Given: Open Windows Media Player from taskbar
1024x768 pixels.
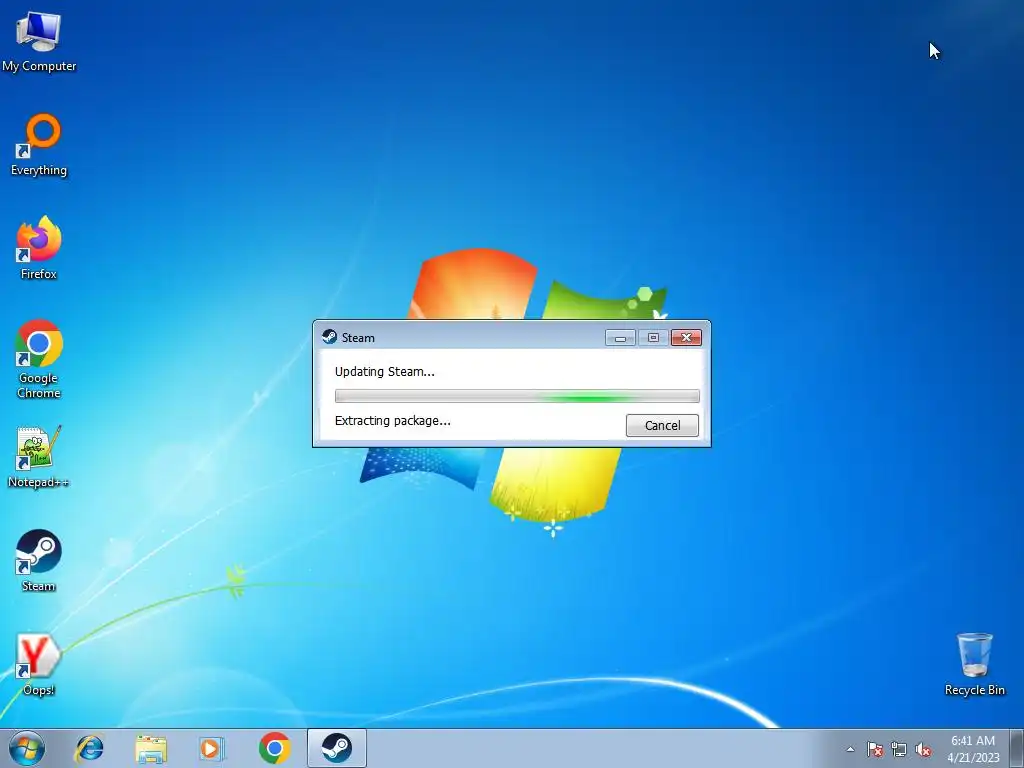Looking at the screenshot, I should [212, 748].
